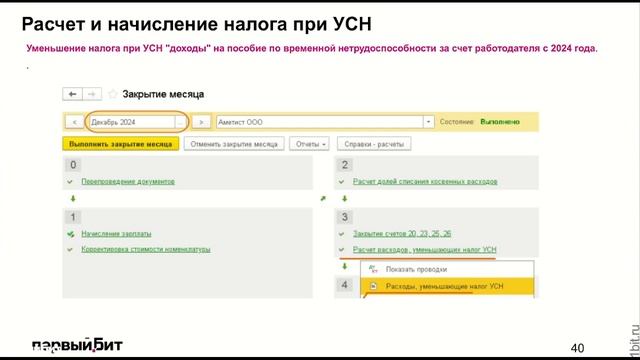The width and height of the screenshot is (640, 360).
Task: Open Начисление зарплаты link
Action: [116, 233]
